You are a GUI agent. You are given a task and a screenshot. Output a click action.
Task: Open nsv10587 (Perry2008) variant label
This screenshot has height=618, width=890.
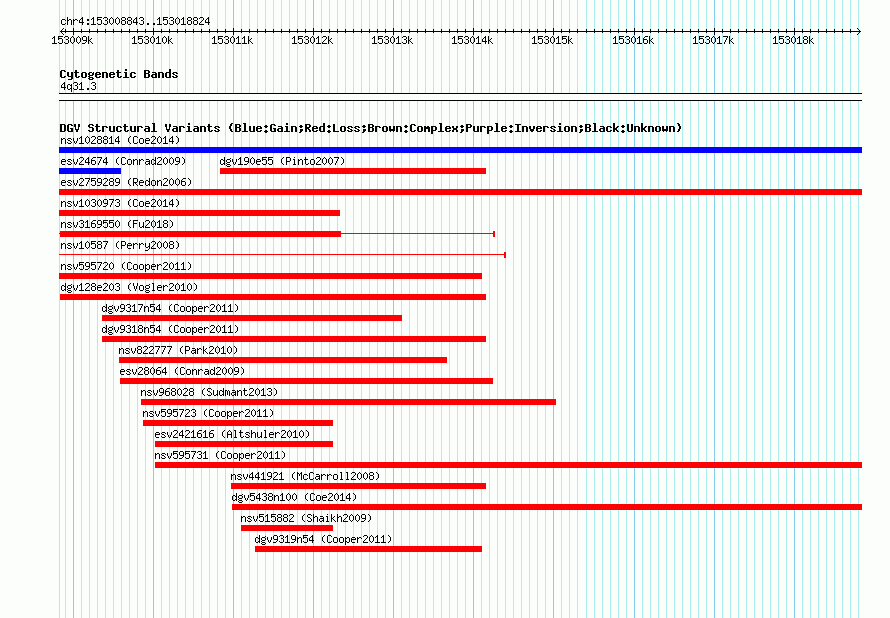click(120, 245)
